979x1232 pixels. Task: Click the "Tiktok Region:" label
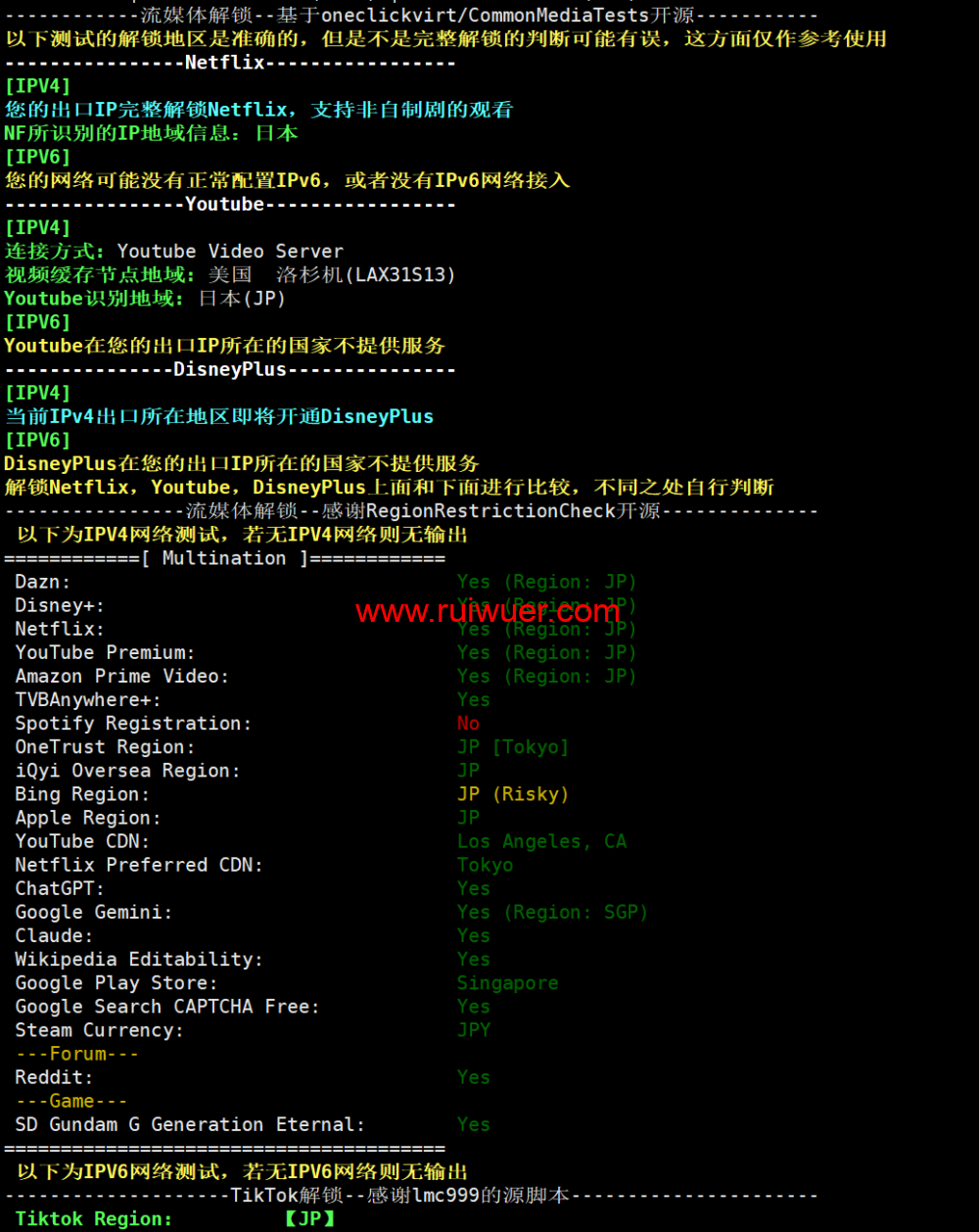(94, 1218)
